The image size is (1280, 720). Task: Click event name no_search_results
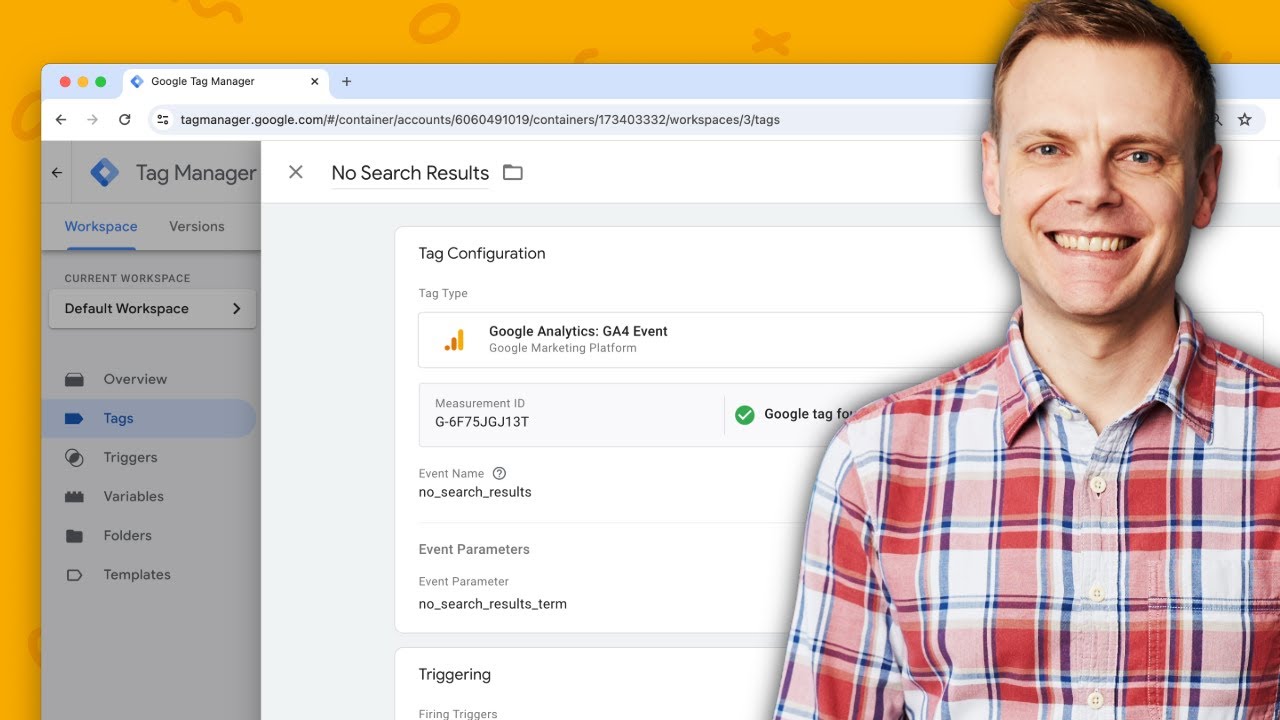point(475,492)
